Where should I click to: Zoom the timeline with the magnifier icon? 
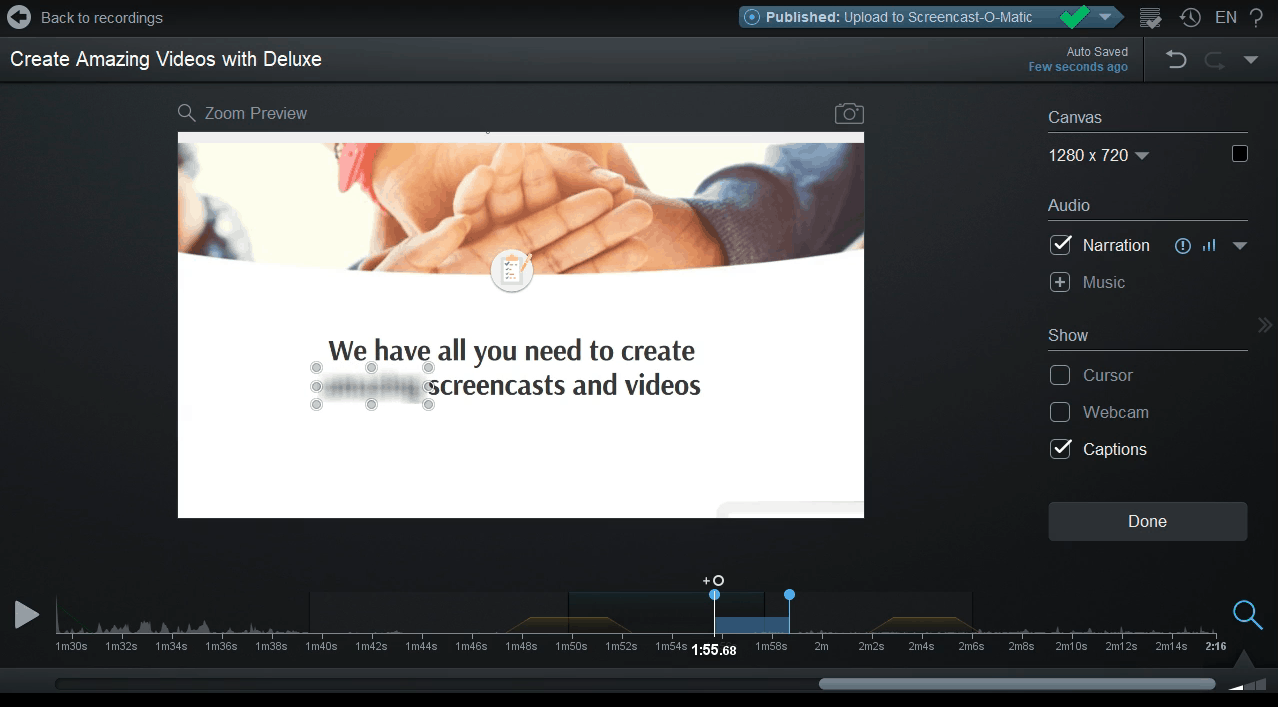1247,615
